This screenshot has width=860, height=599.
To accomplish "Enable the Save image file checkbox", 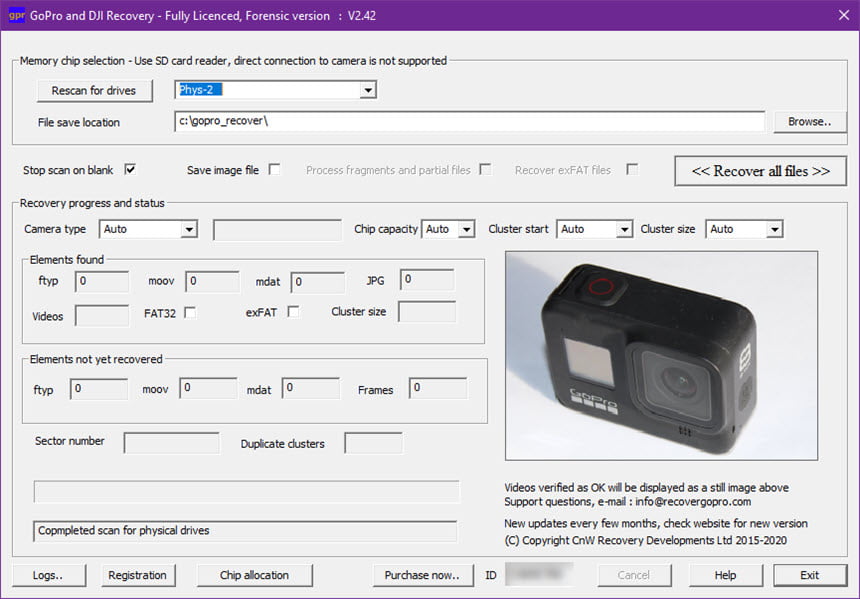I will point(274,169).
